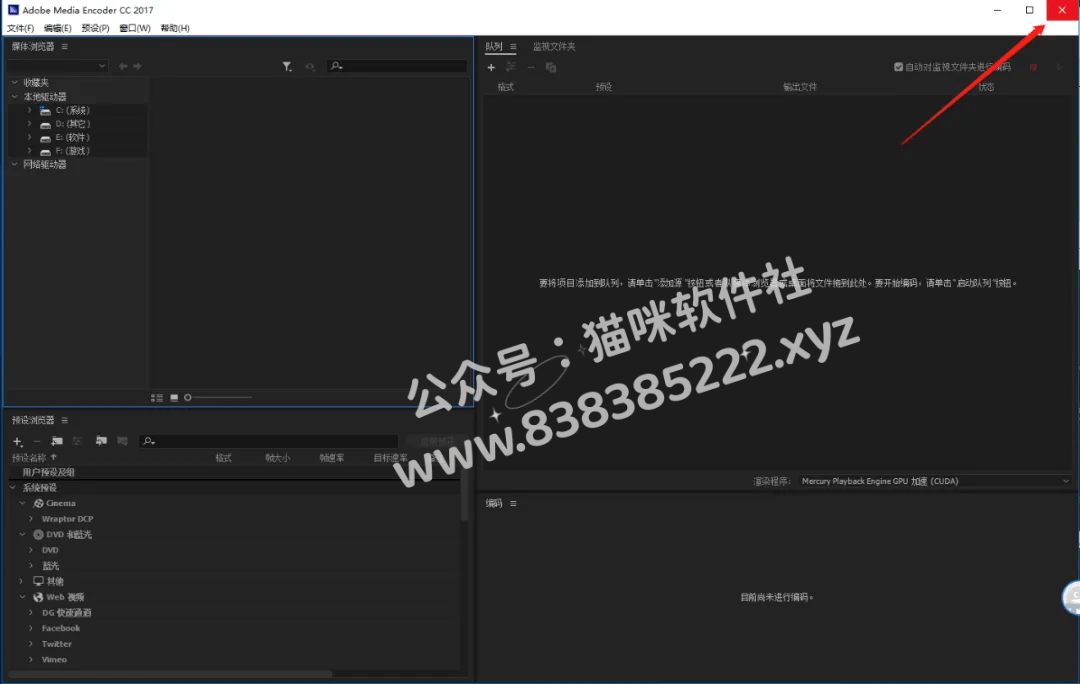The height and width of the screenshot is (684, 1080).
Task: Click the 格式 column header in Queue
Action: [506, 87]
